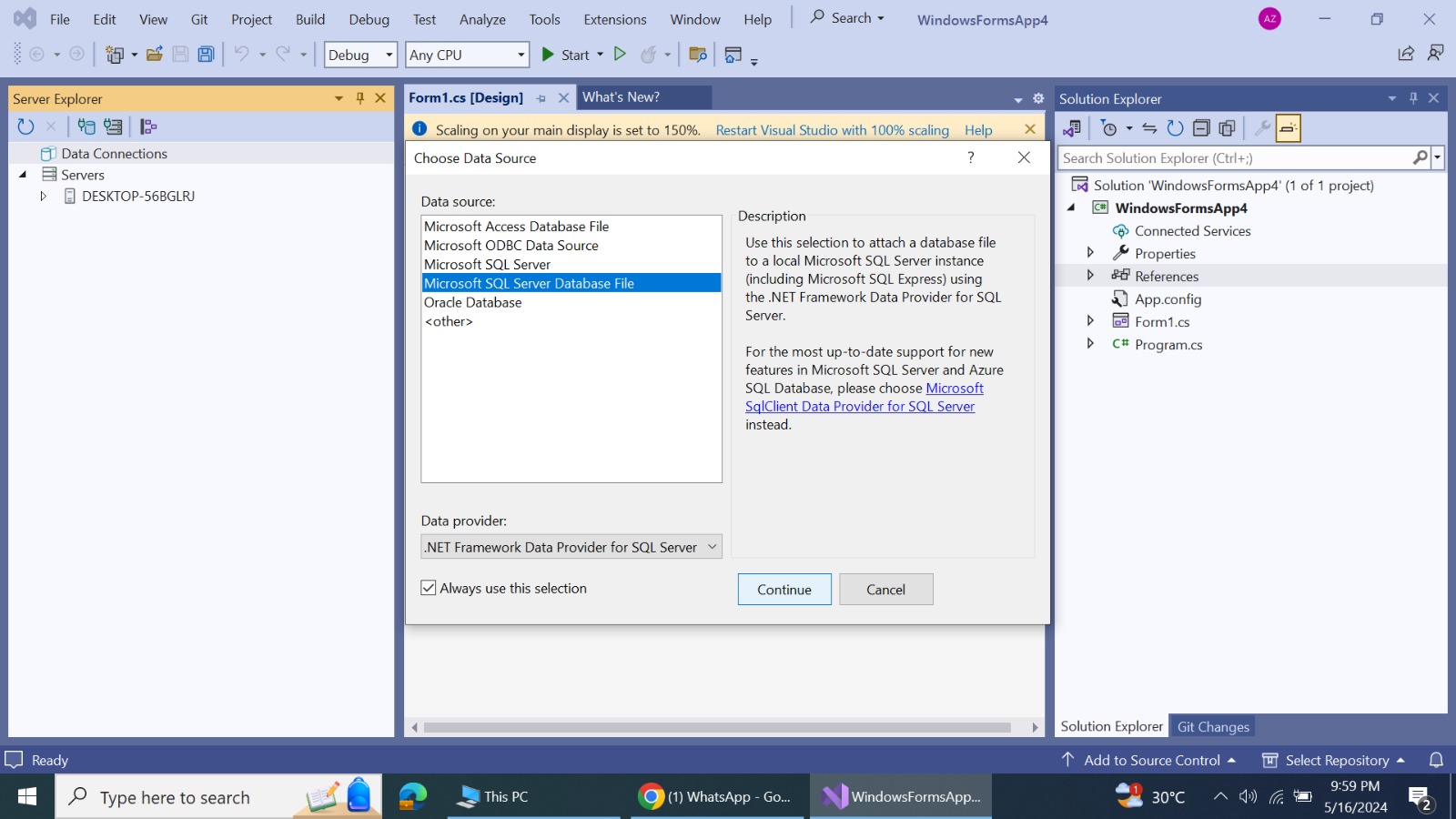Click Connect to Database icon in Server Explorer

coord(86,126)
